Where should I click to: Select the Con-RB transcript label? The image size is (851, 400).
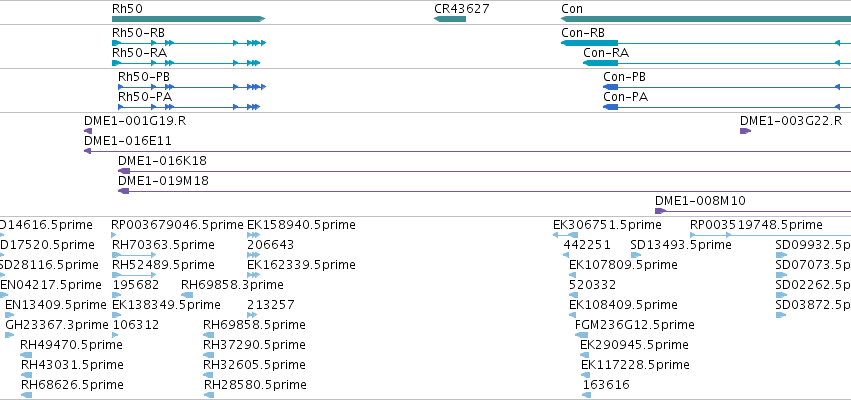tap(583, 33)
